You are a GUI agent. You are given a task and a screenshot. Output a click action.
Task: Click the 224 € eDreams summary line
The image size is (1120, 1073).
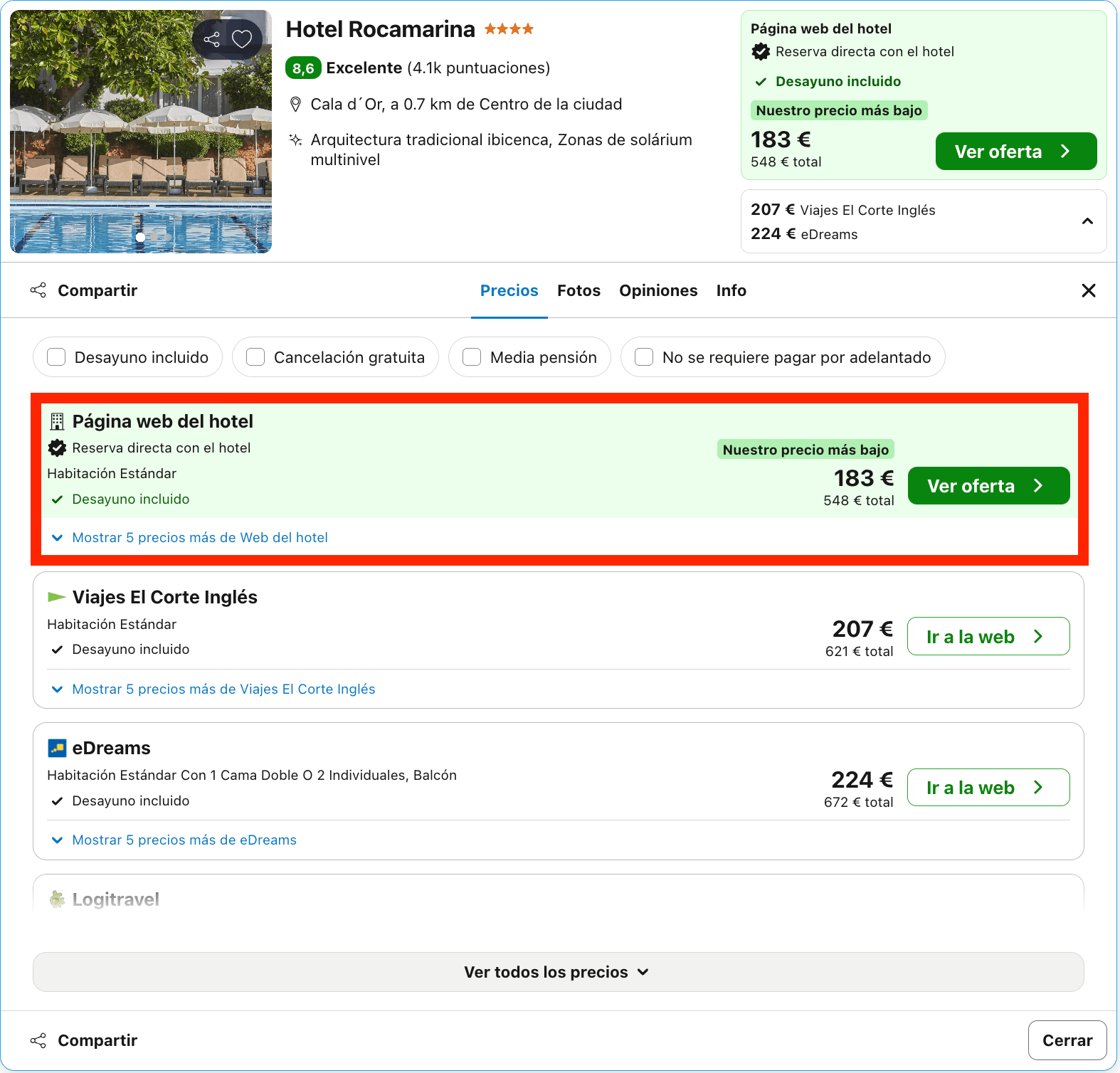[804, 234]
